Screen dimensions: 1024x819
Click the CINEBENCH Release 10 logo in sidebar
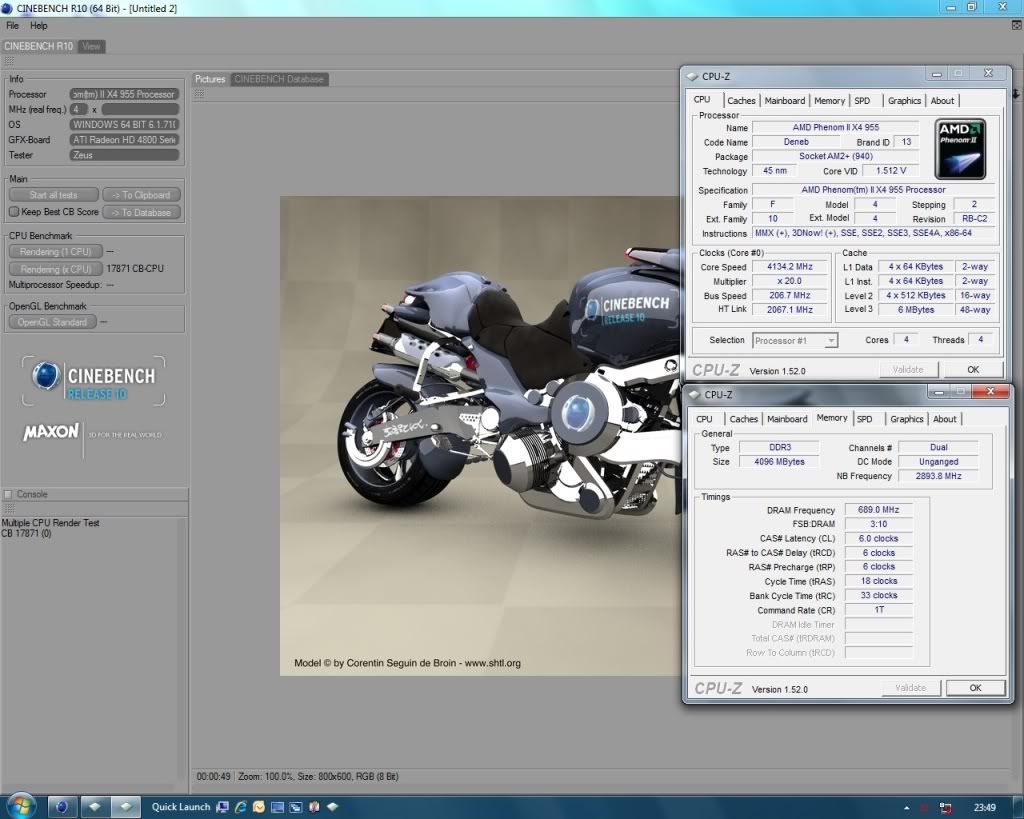point(93,381)
